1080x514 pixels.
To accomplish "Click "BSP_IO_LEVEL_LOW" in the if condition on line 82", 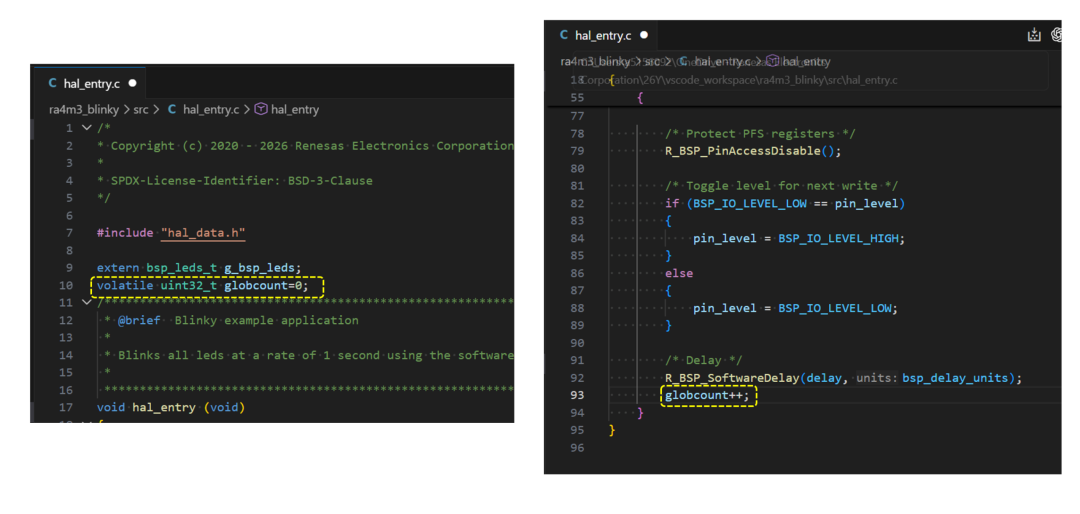I will coord(748,203).
